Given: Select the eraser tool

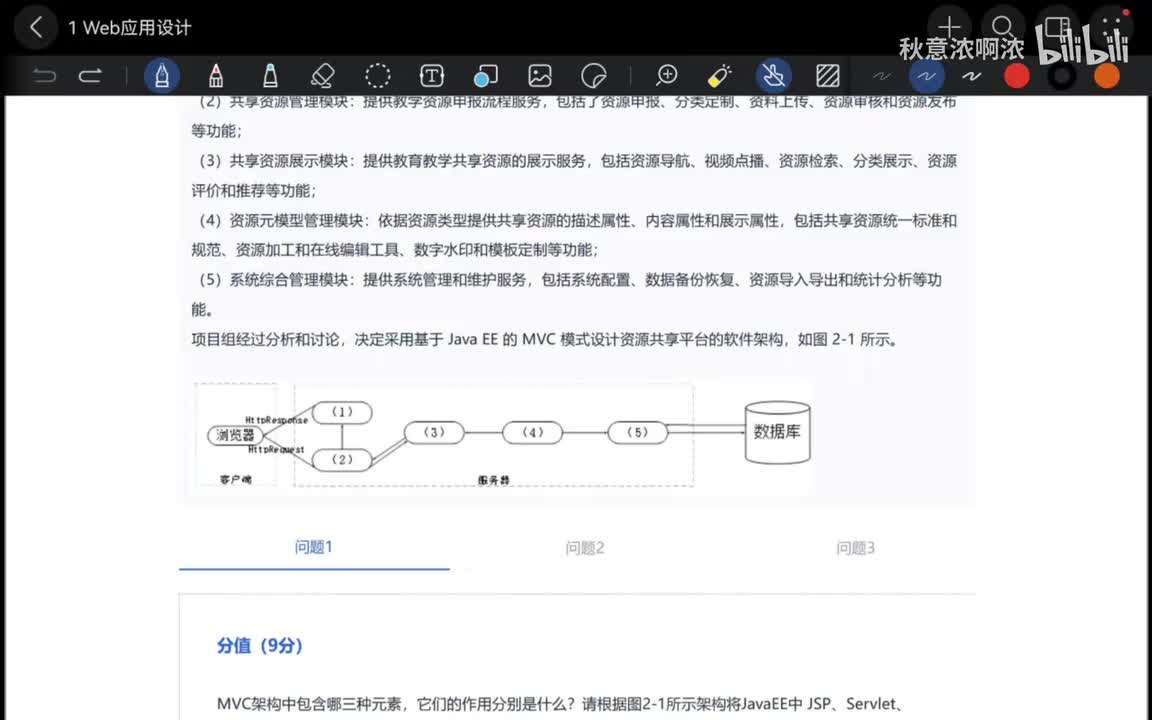Looking at the screenshot, I should pos(323,76).
